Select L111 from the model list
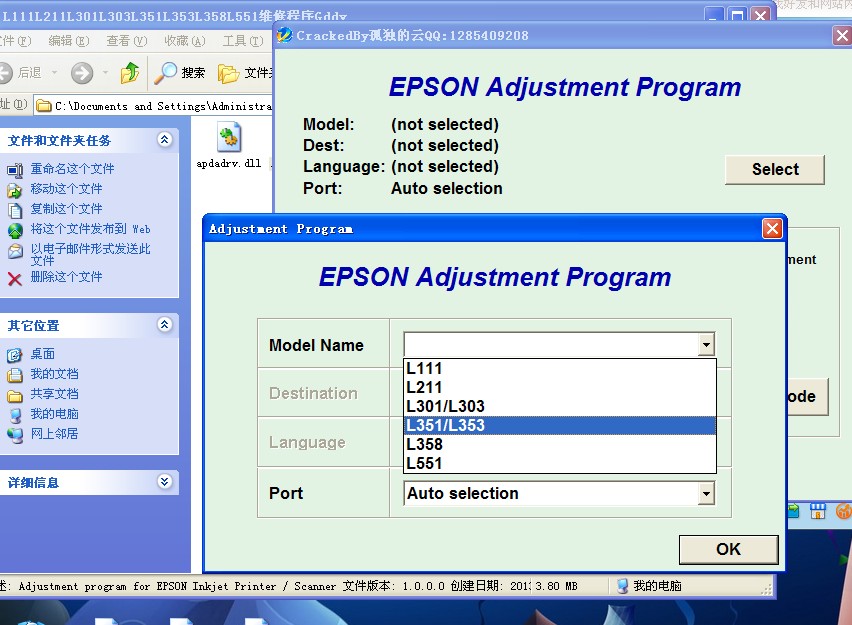This screenshot has width=852, height=625. [x=560, y=368]
